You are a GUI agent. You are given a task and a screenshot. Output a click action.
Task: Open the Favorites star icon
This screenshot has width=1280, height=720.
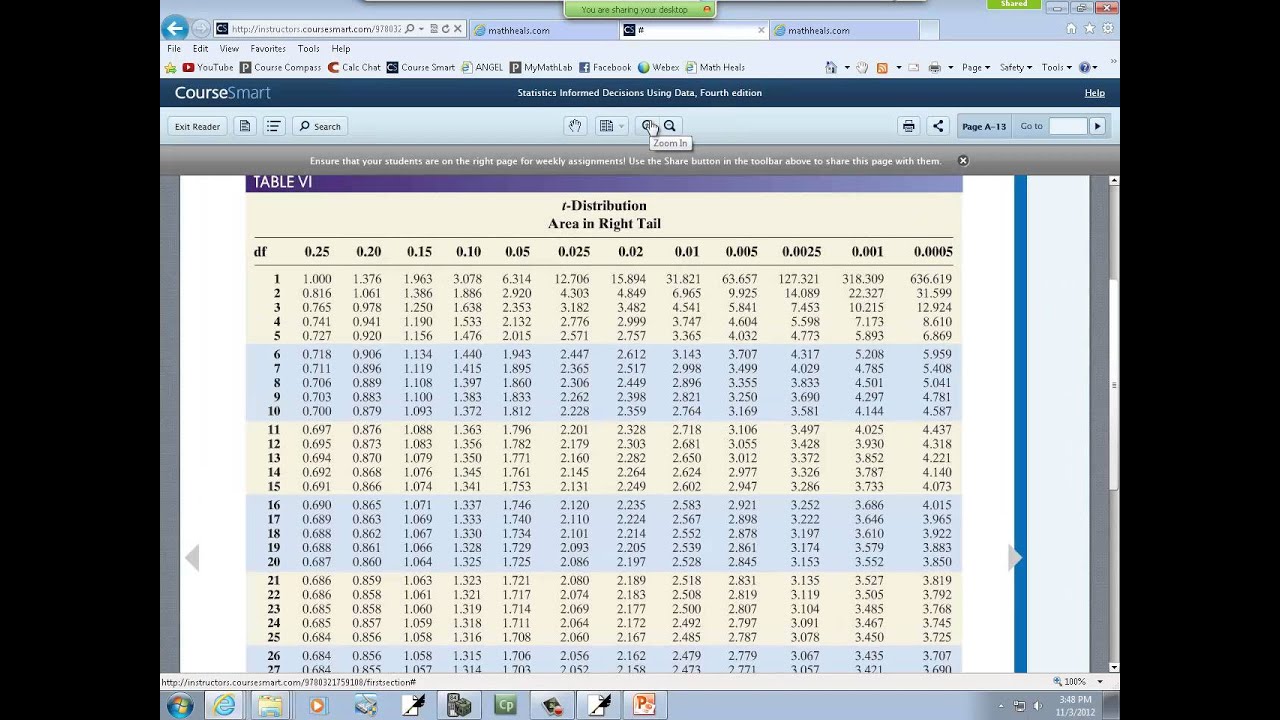(x=1090, y=29)
